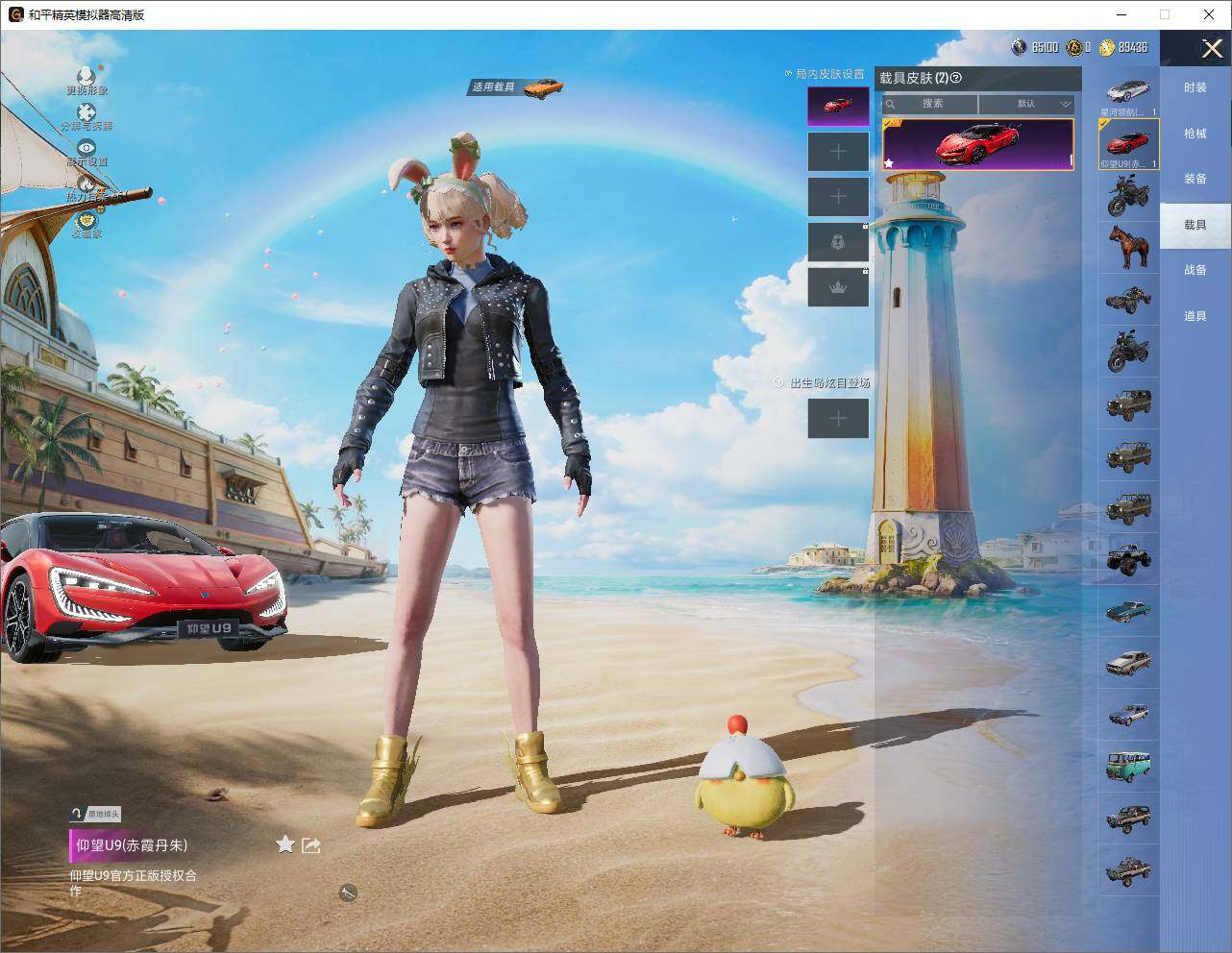This screenshot has height=953, width=1232.
Task: Click the small wrench icon on sand
Action: point(348,893)
